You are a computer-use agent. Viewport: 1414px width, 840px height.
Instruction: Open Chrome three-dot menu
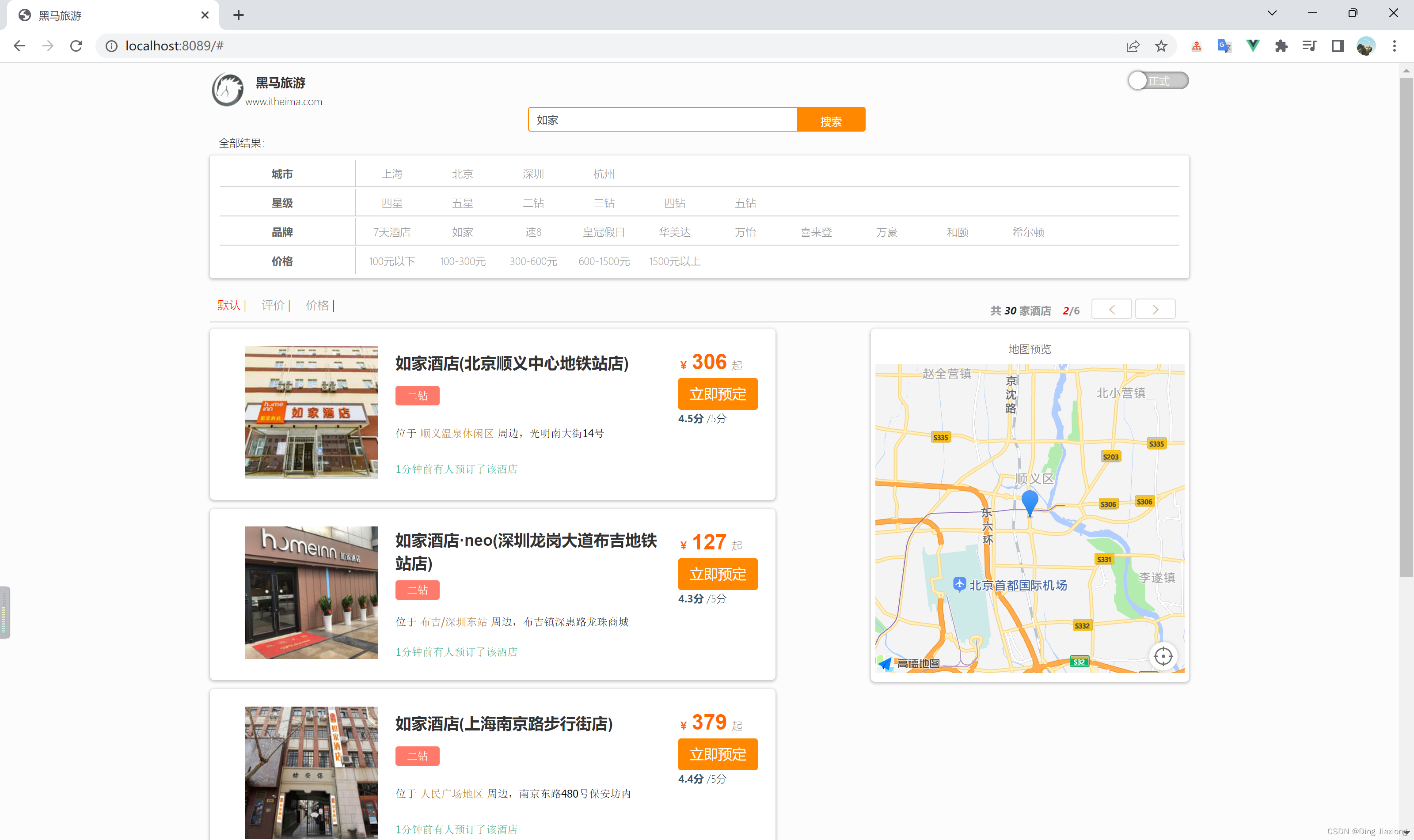point(1394,46)
